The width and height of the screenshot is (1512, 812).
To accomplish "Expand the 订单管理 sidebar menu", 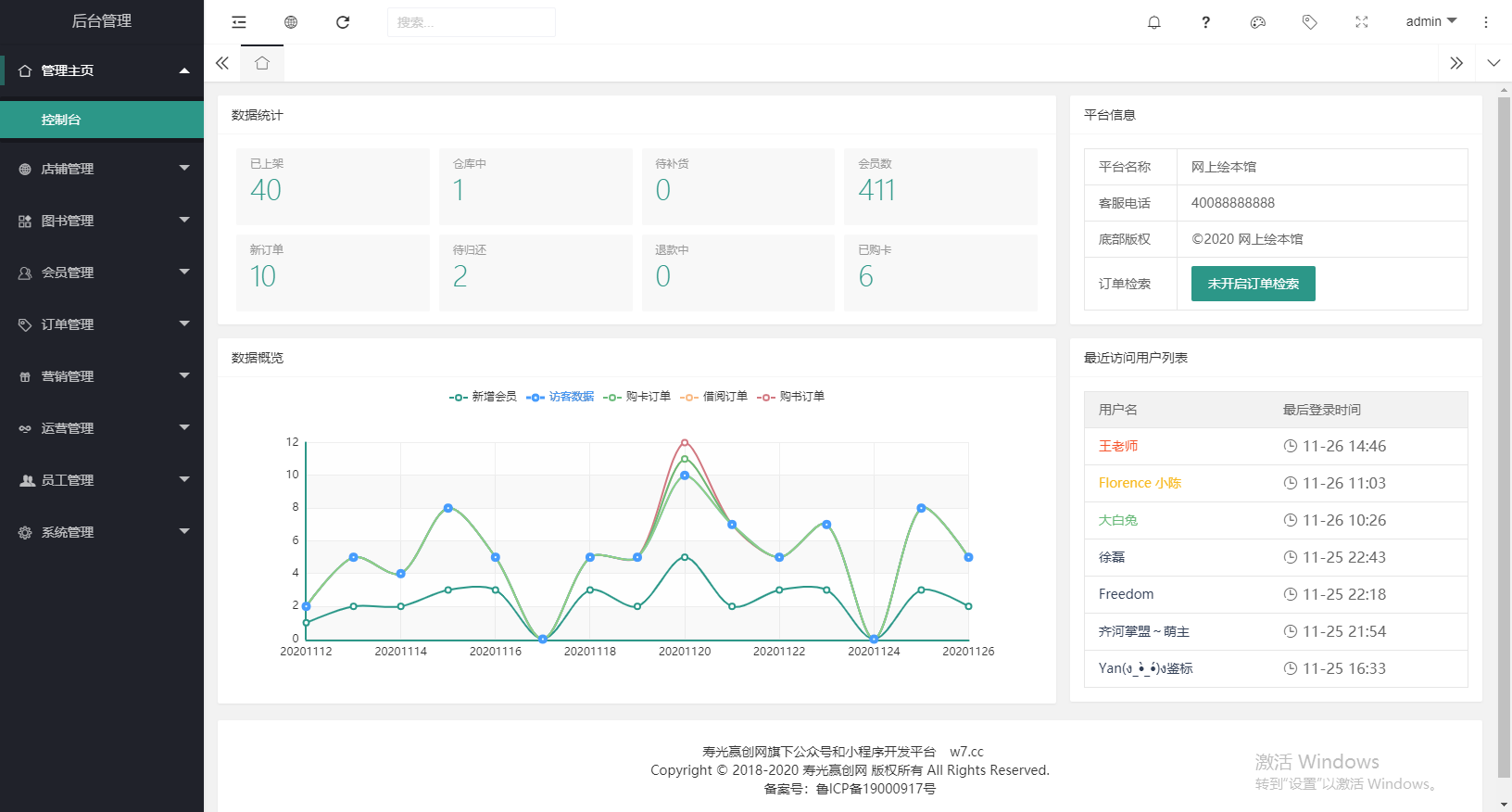I will [x=102, y=324].
